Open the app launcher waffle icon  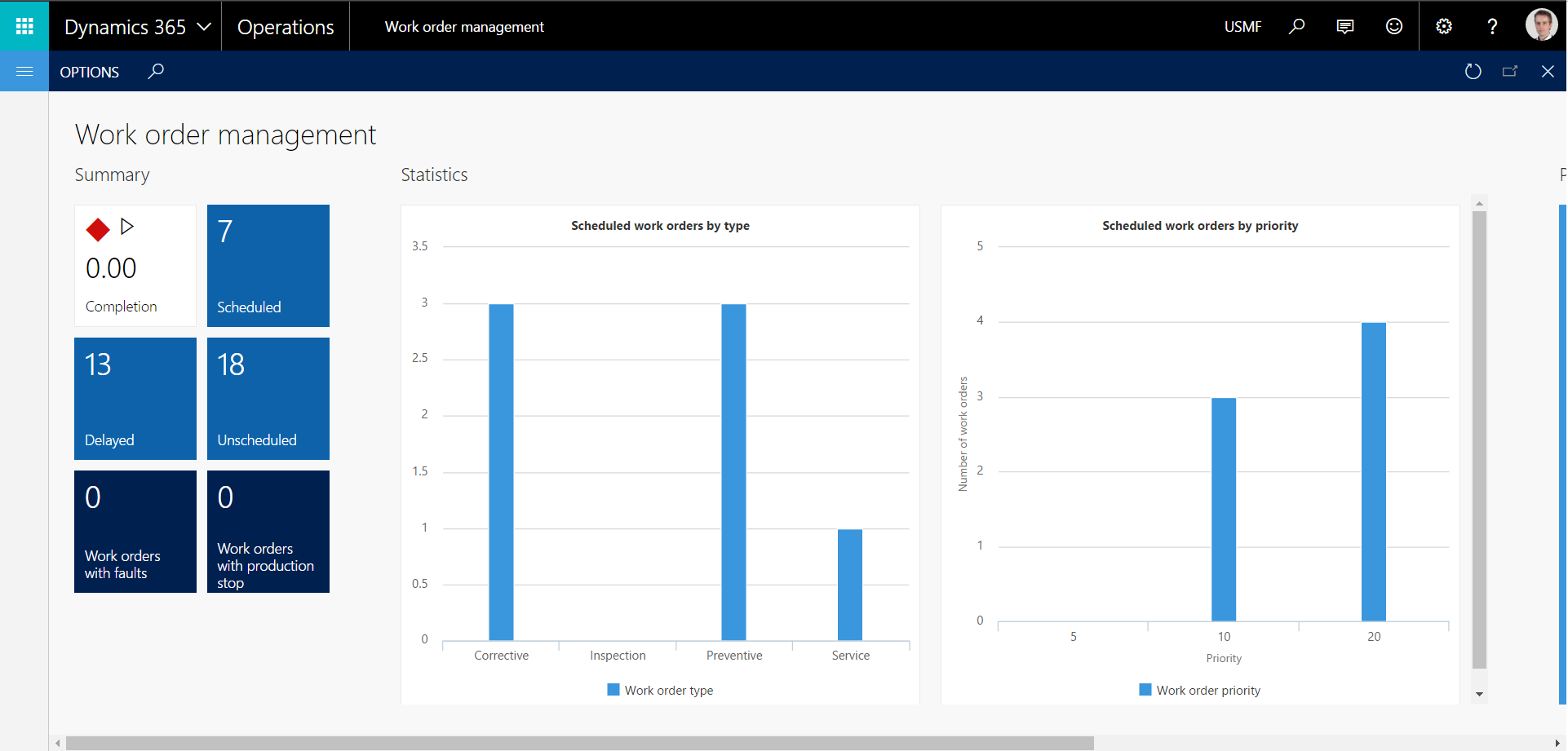point(24,25)
